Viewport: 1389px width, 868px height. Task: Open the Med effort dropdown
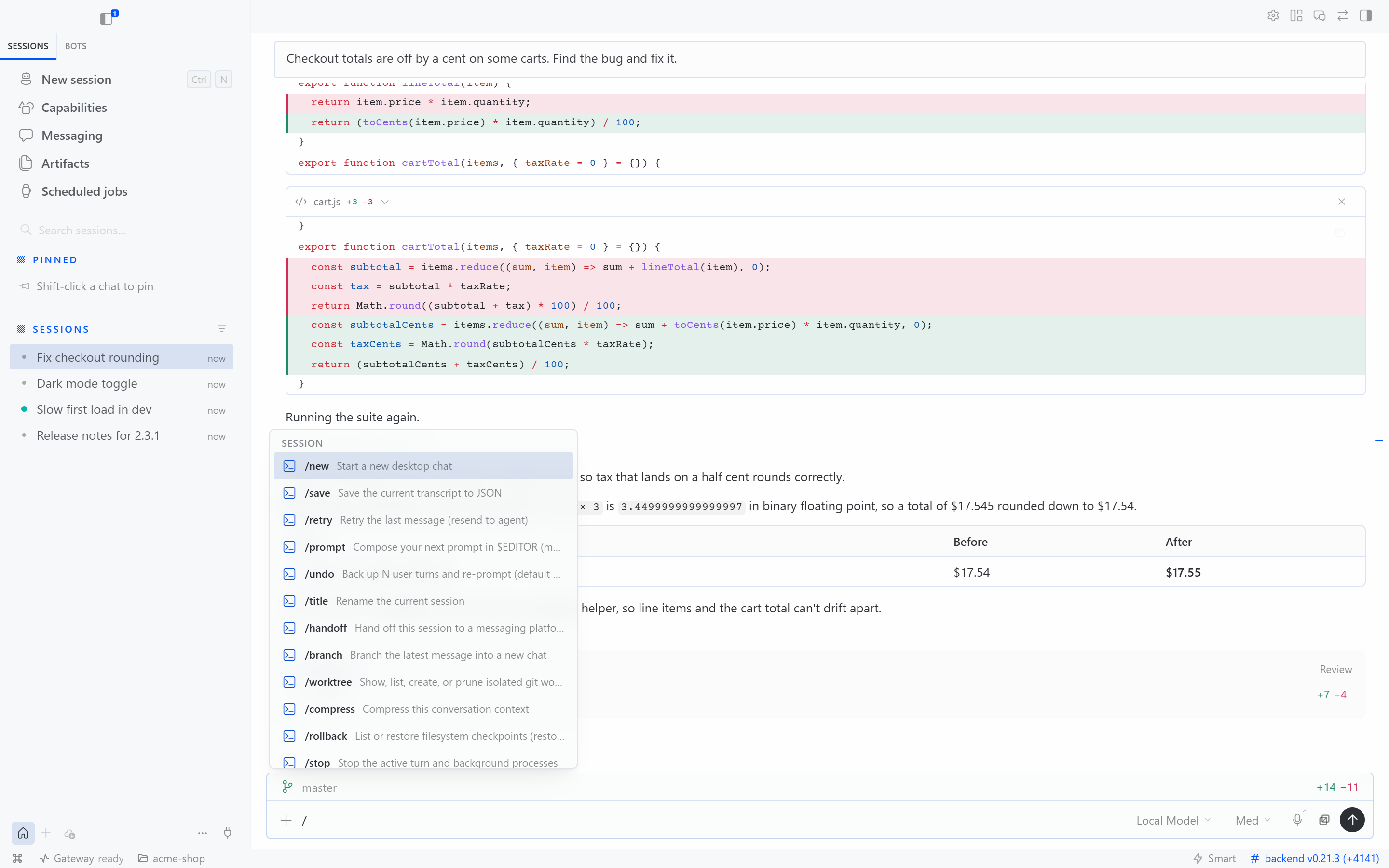pos(1253,820)
